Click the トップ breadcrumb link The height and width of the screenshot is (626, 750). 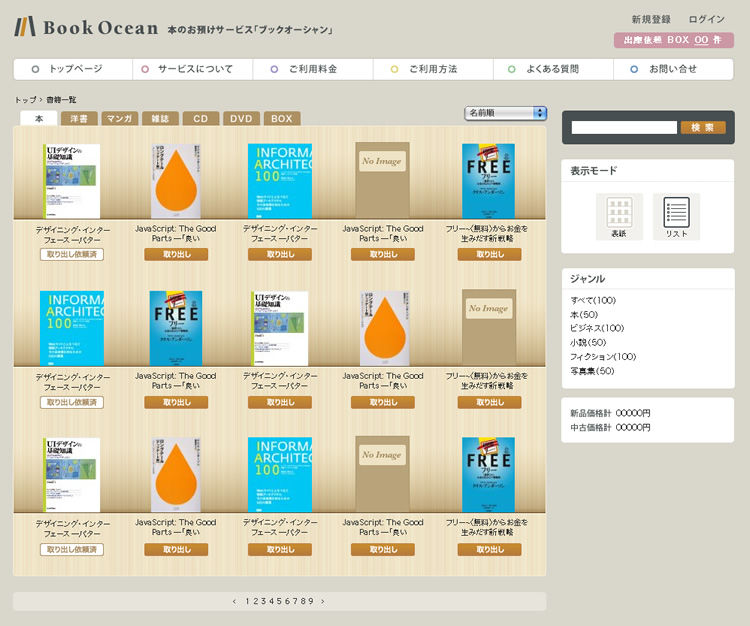25,100
